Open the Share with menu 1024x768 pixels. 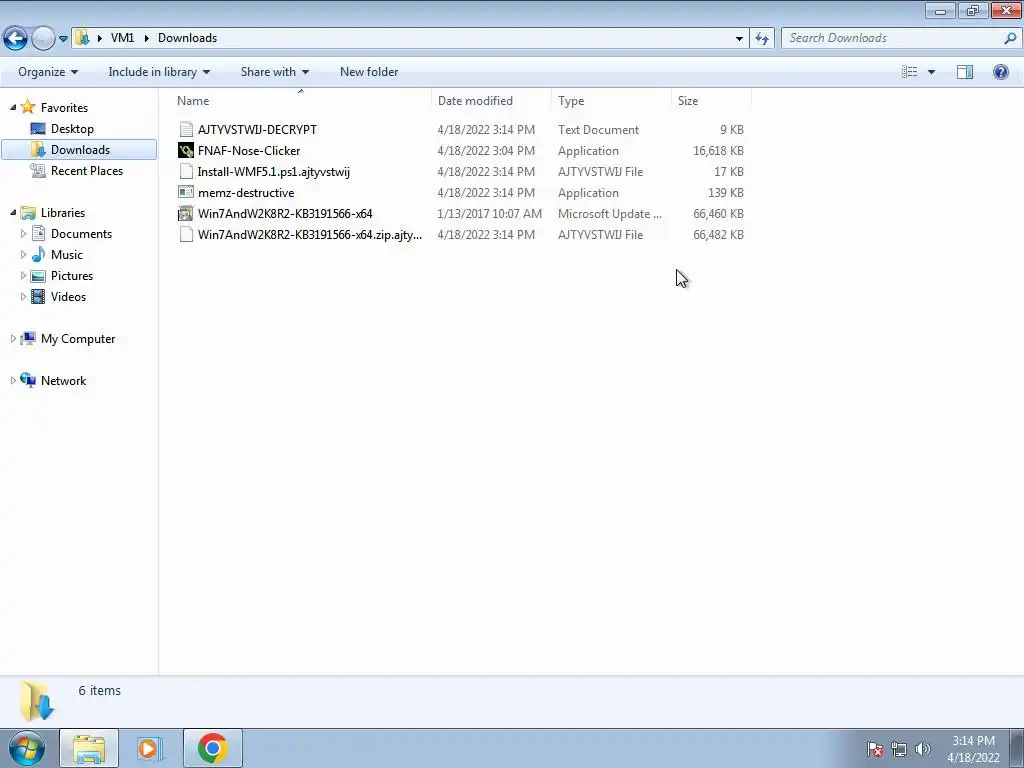tap(274, 72)
